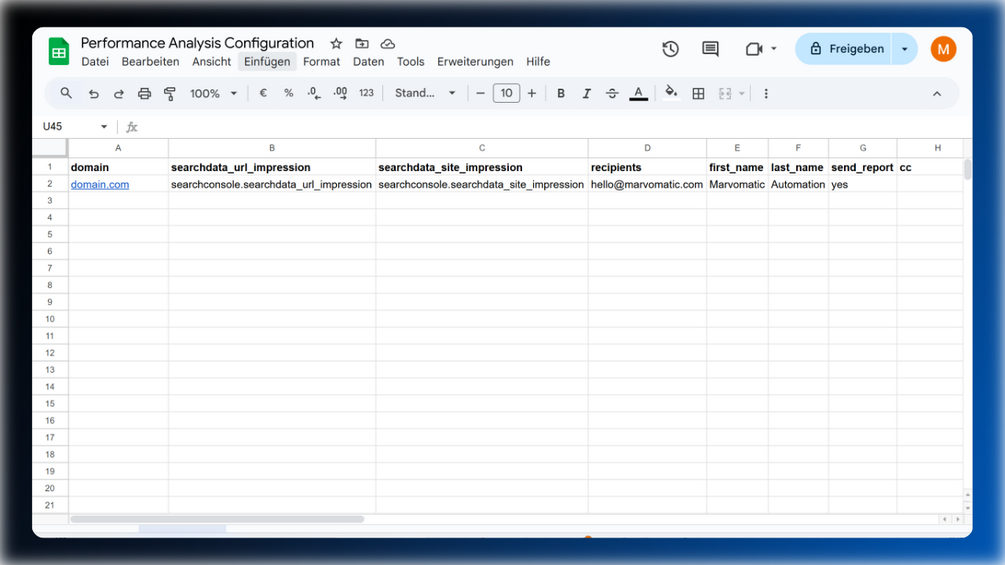
Task: Start a video call with camera icon
Action: tap(754, 49)
